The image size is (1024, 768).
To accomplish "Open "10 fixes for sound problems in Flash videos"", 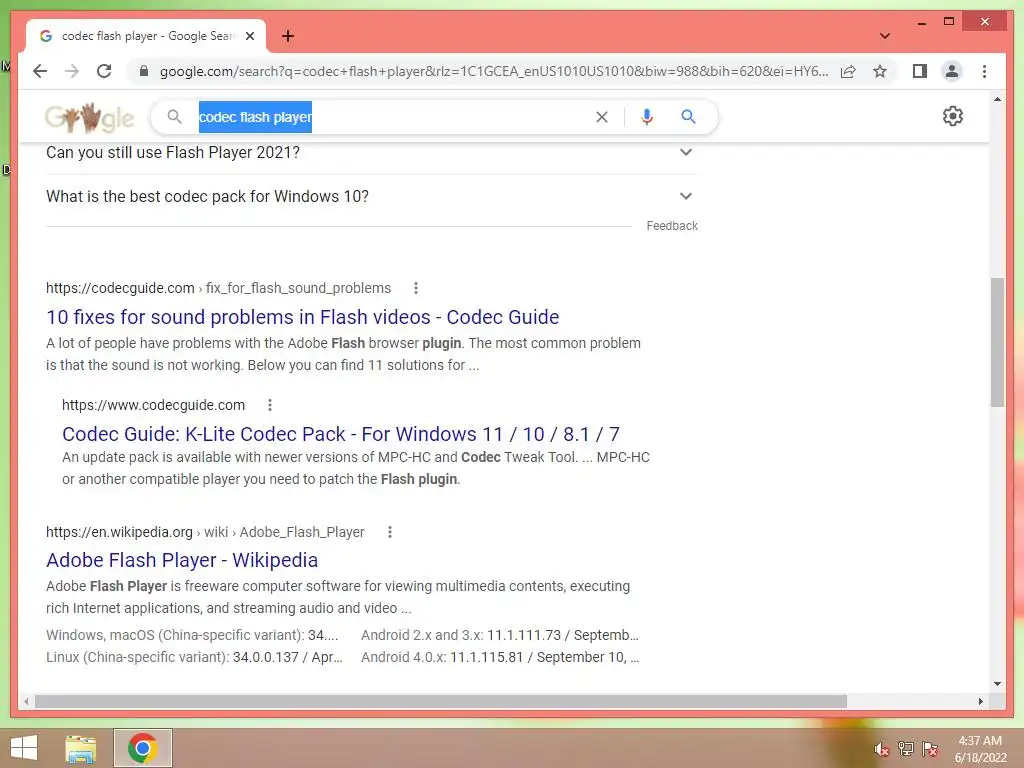I will [x=302, y=317].
